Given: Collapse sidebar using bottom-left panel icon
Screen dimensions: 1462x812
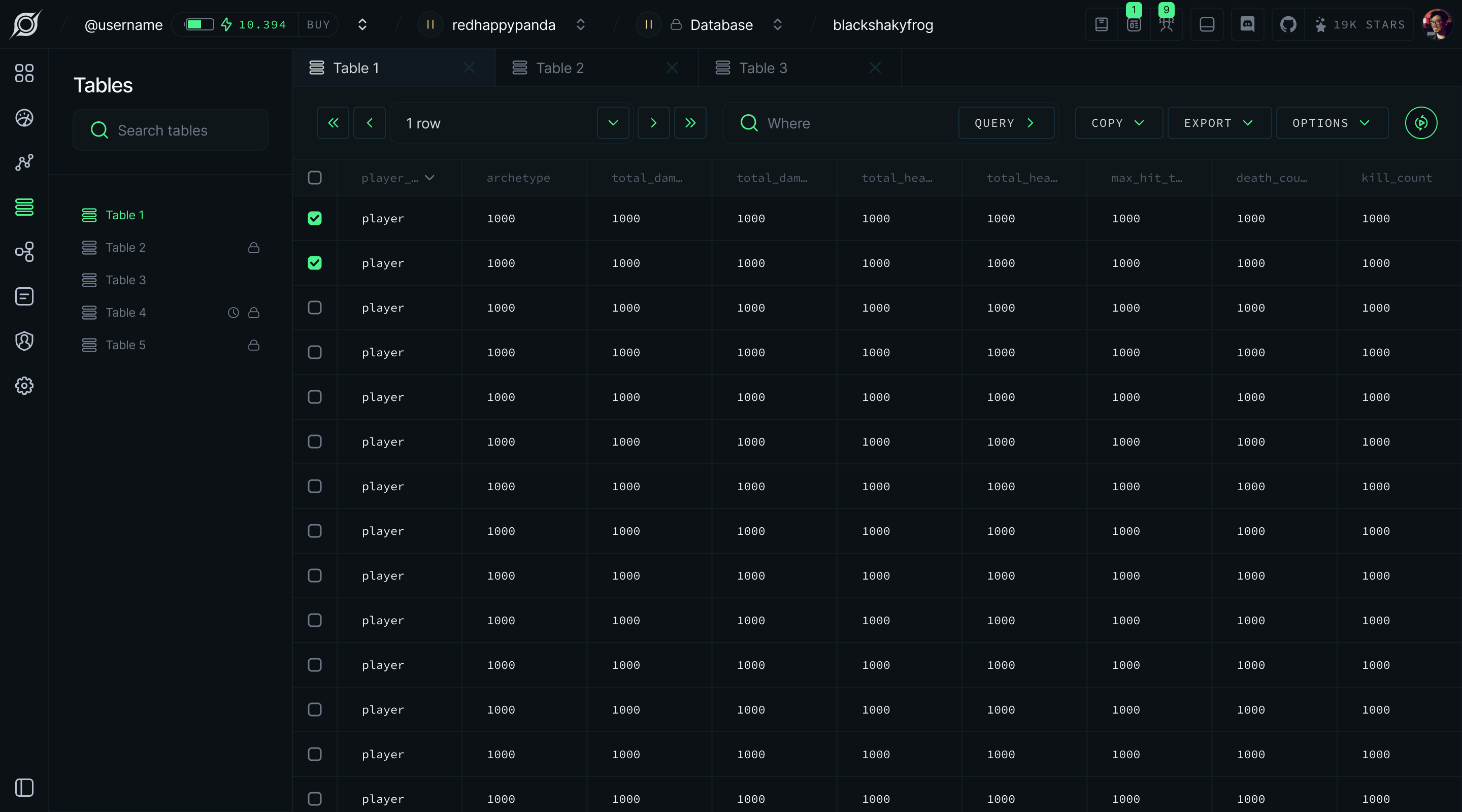Looking at the screenshot, I should coord(24,788).
